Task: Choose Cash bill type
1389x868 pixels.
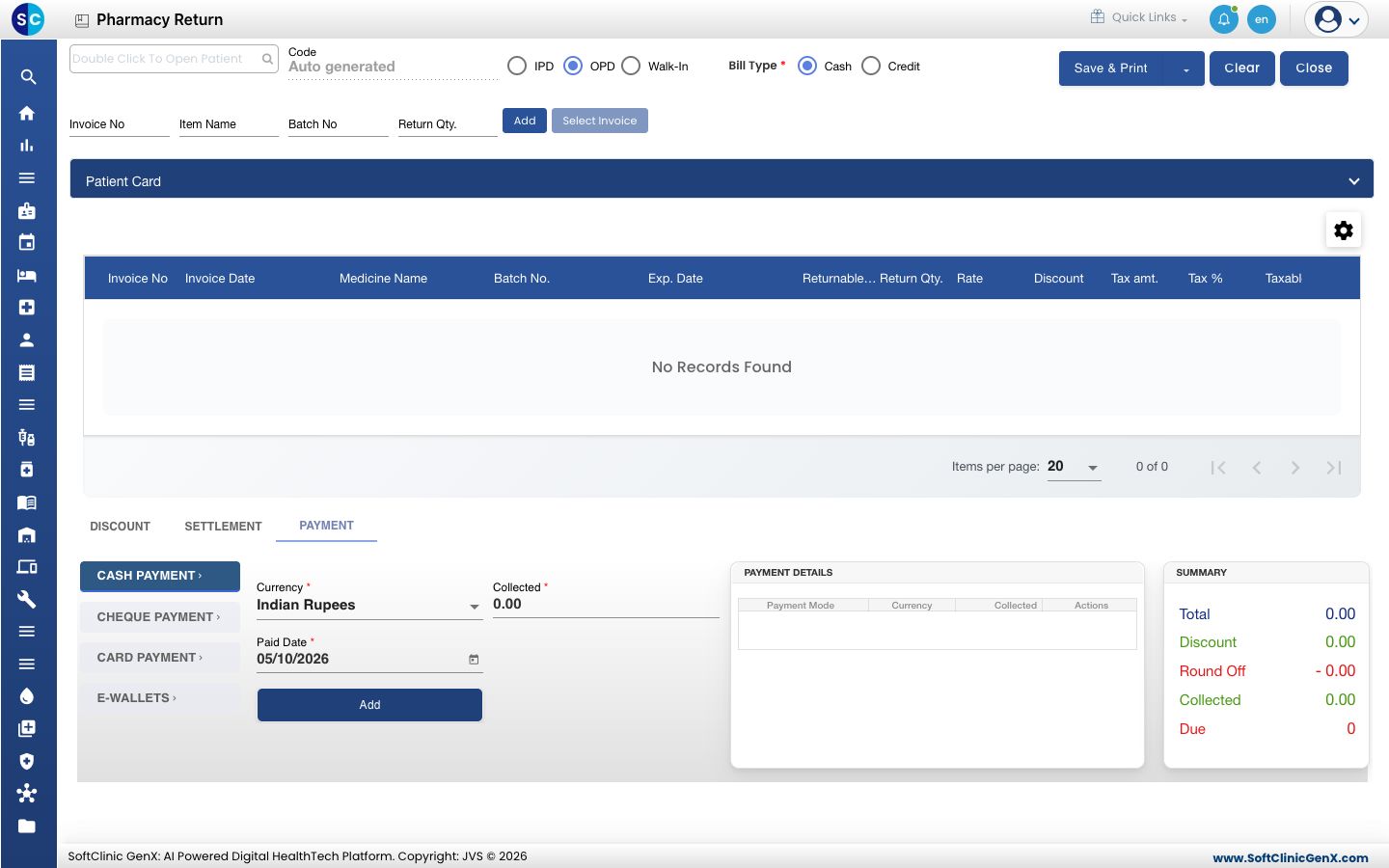Action: pyautogui.click(x=807, y=66)
